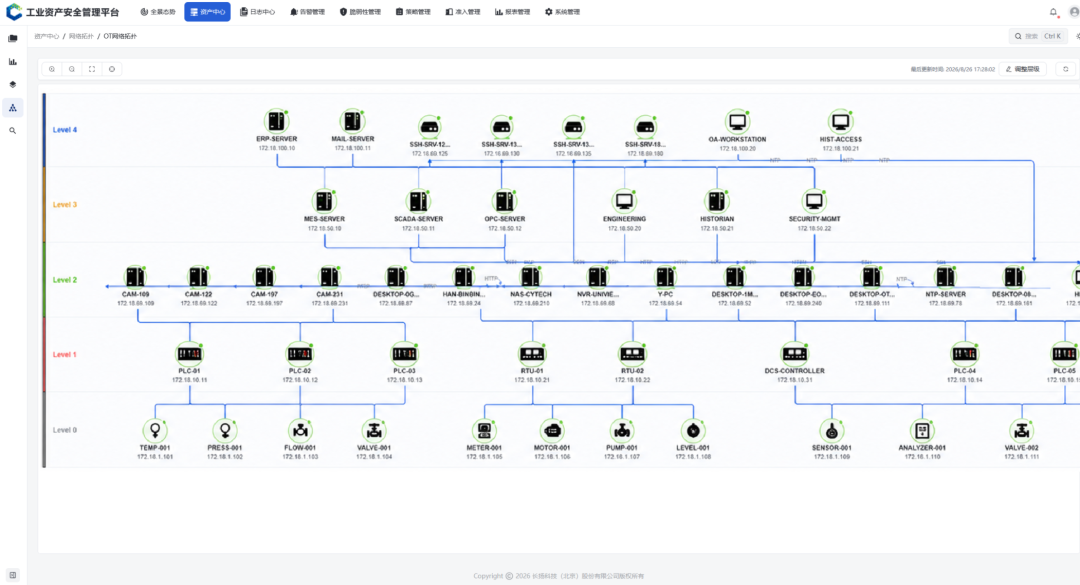Click the Level 4 layer label
This screenshot has width=1080, height=585.
[65, 130]
